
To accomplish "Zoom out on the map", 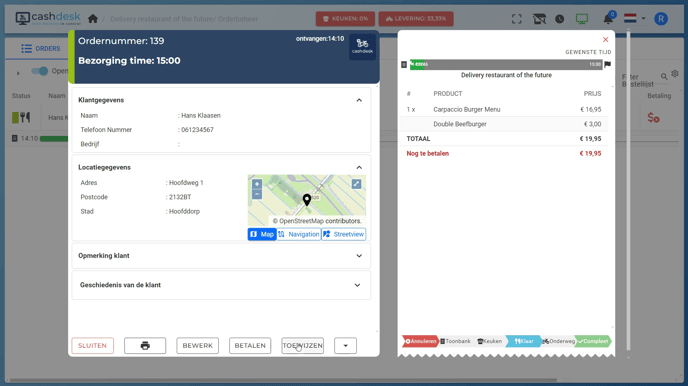I will coord(257,194).
